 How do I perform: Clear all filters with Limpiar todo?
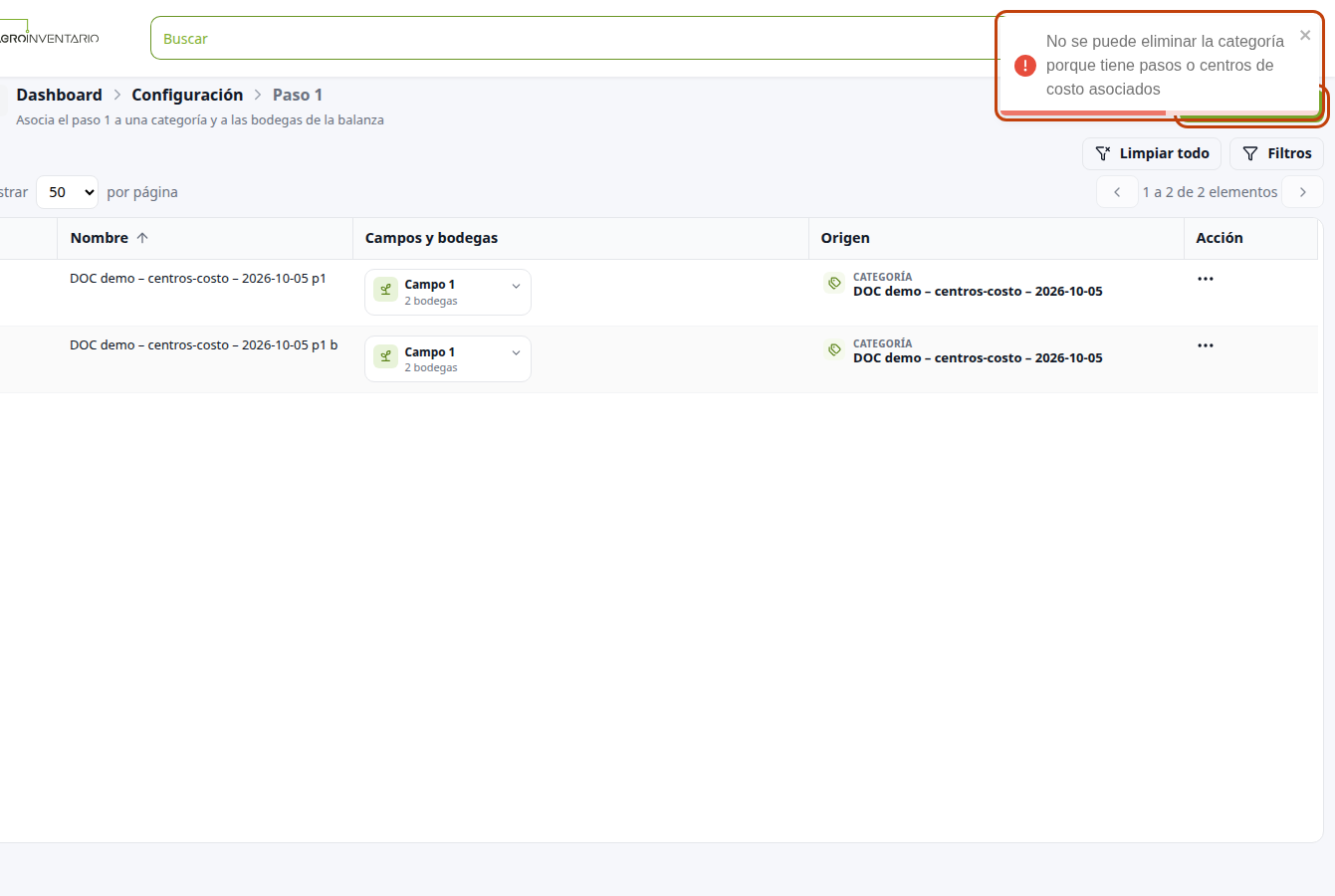point(1152,153)
